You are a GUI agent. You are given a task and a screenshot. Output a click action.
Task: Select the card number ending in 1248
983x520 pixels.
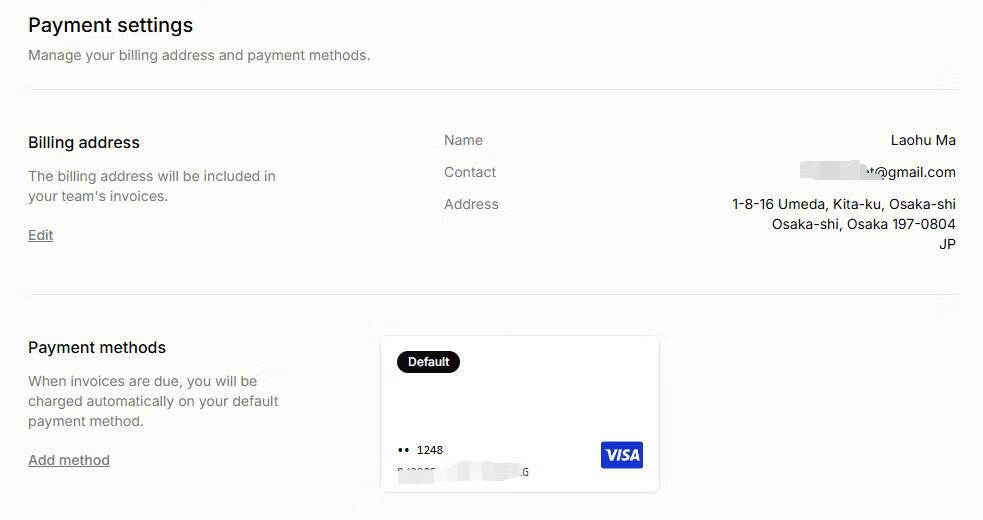point(421,450)
